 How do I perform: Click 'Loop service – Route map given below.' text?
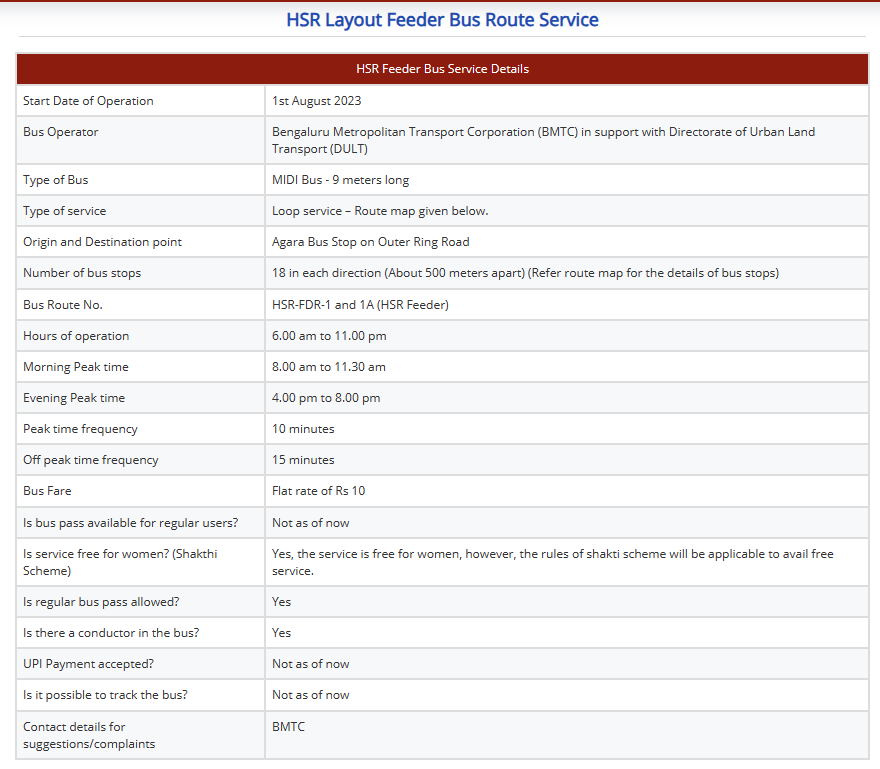click(x=380, y=211)
